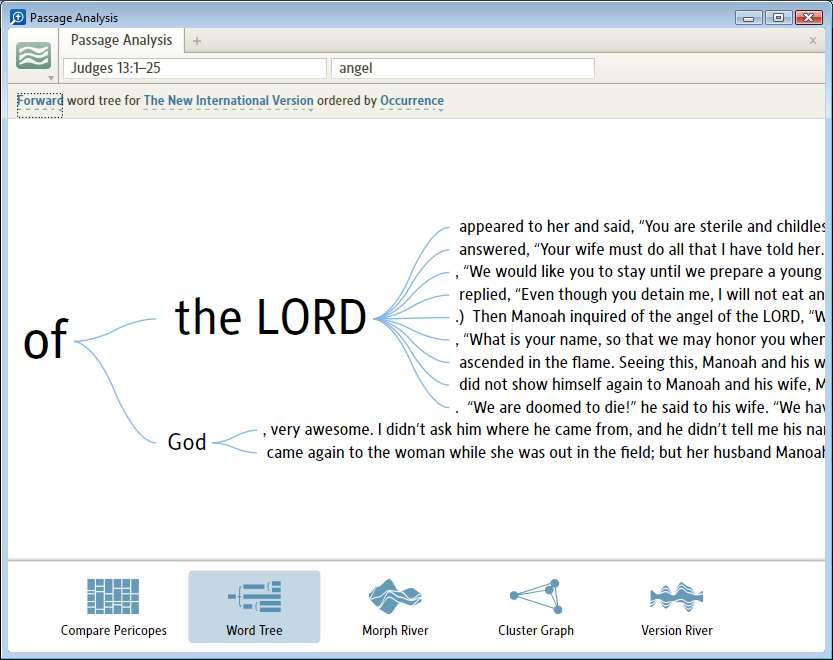Click the angel word input field
The height and width of the screenshot is (660, 833).
point(462,69)
